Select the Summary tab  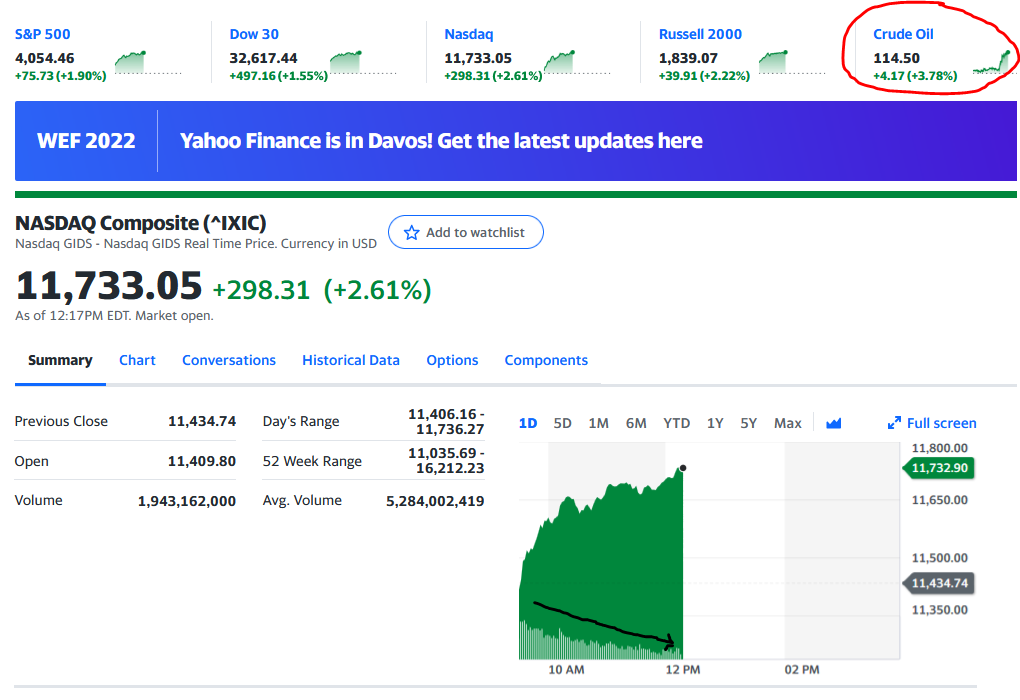[60, 360]
